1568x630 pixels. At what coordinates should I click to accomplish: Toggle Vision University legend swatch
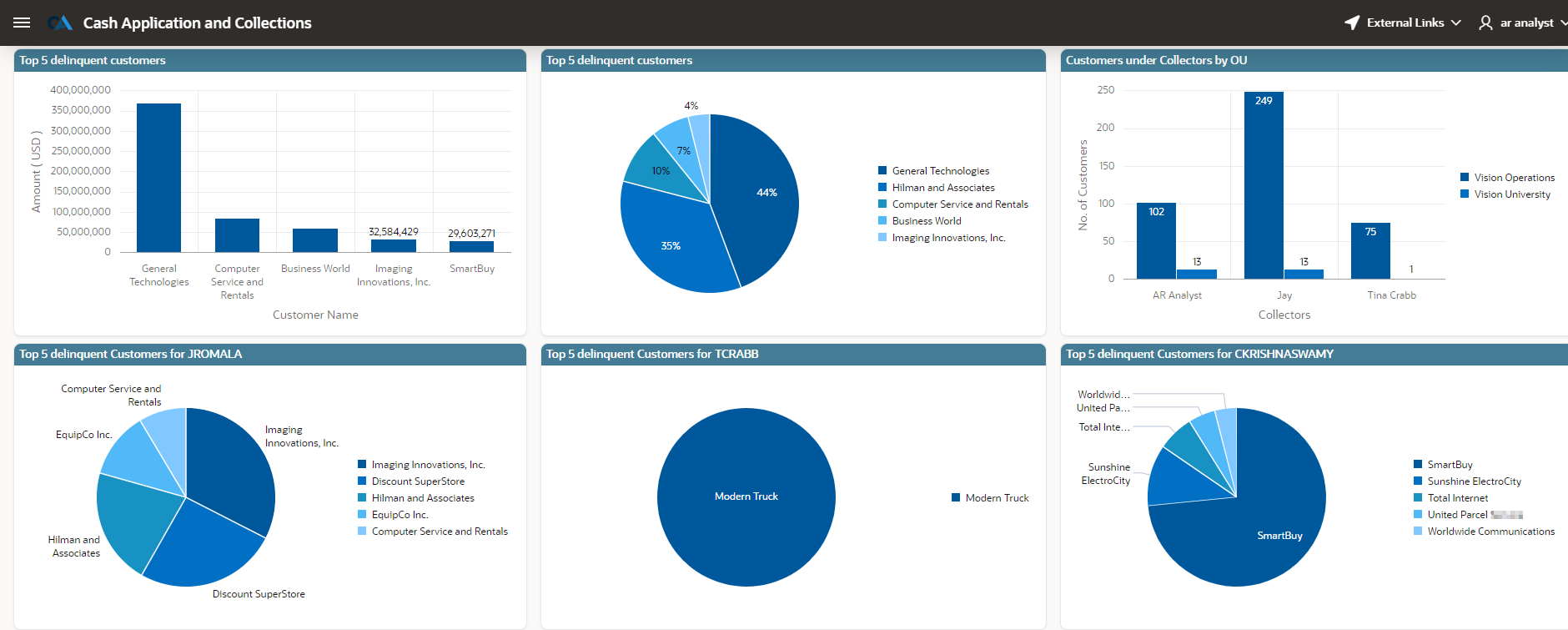[1465, 194]
